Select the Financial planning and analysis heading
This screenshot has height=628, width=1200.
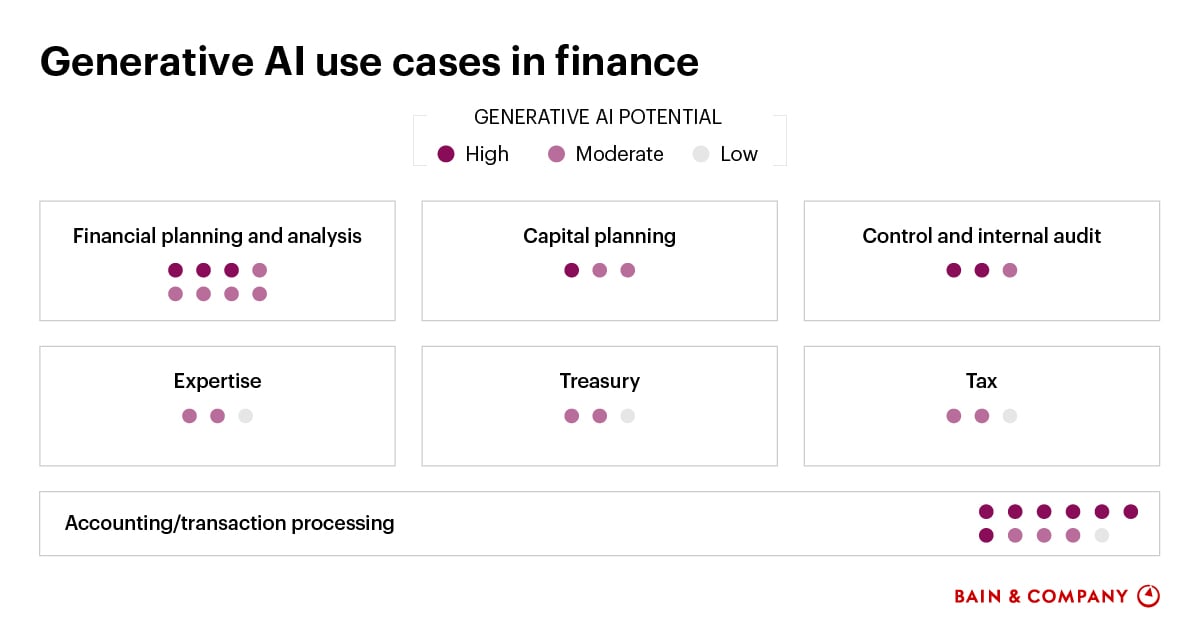(x=217, y=237)
